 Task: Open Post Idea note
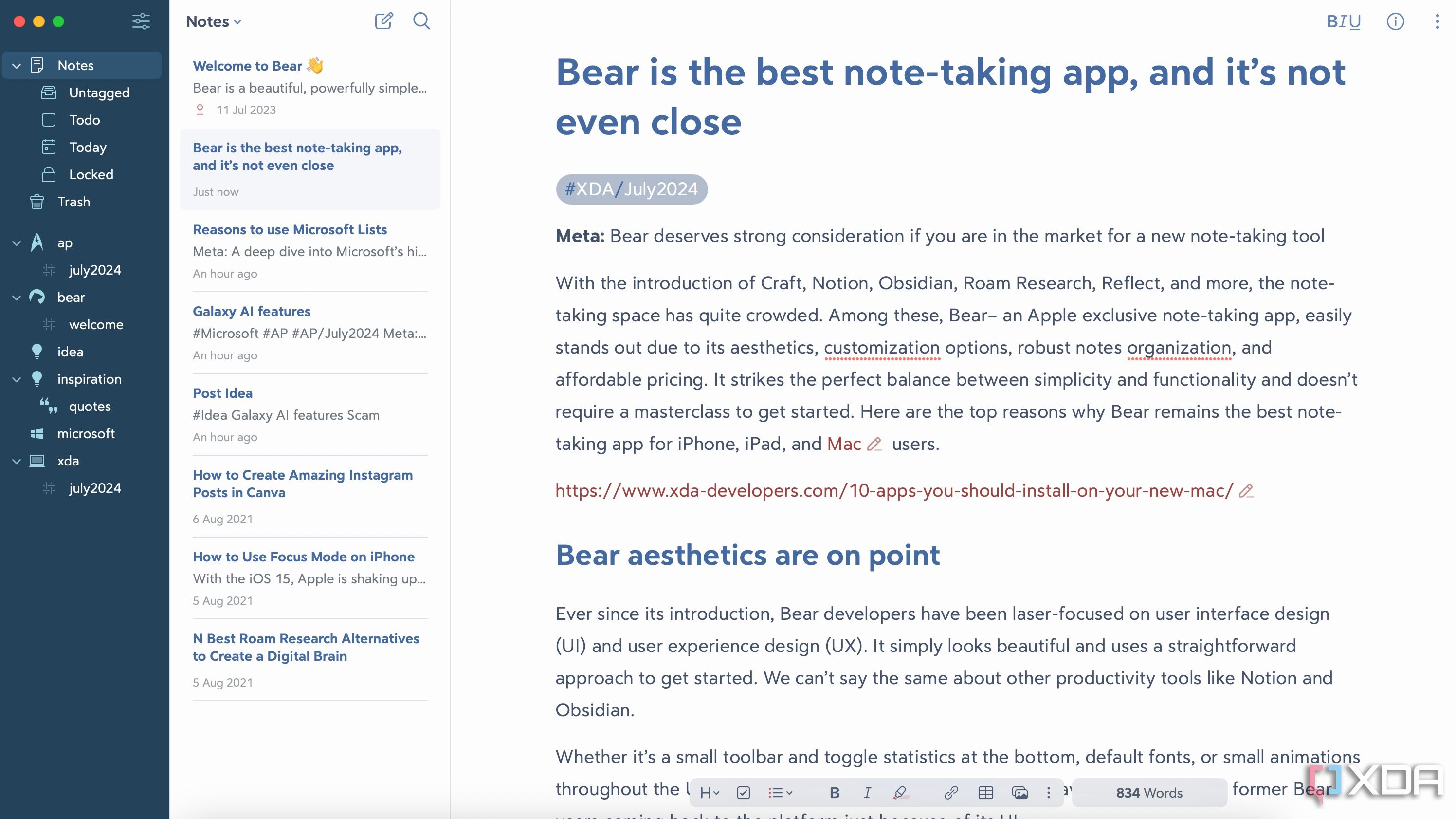click(309, 414)
